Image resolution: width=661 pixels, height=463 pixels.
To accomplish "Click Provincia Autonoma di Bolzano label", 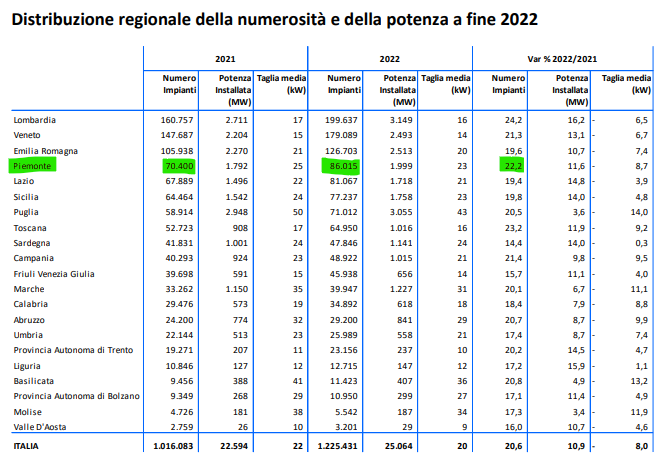I will (x=76, y=396).
